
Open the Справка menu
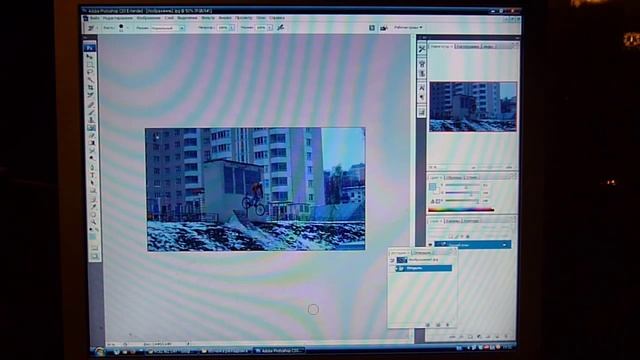pos(277,18)
